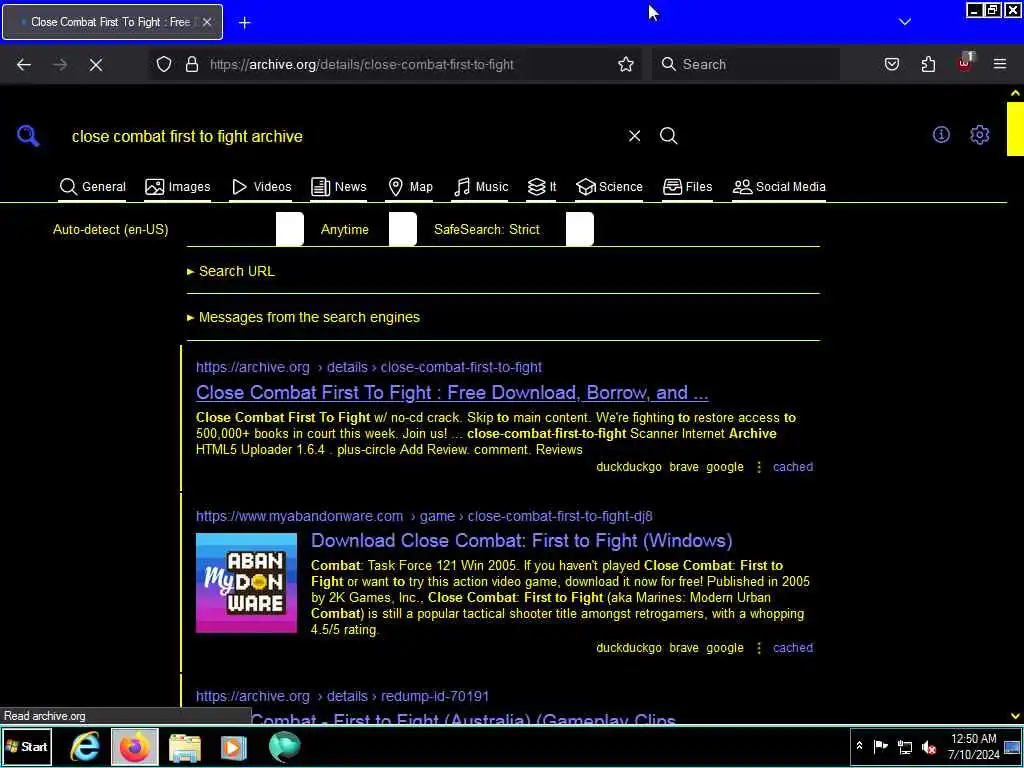Click the list all tabs chevron
This screenshot has width=1024, height=768.
pos(904,22)
